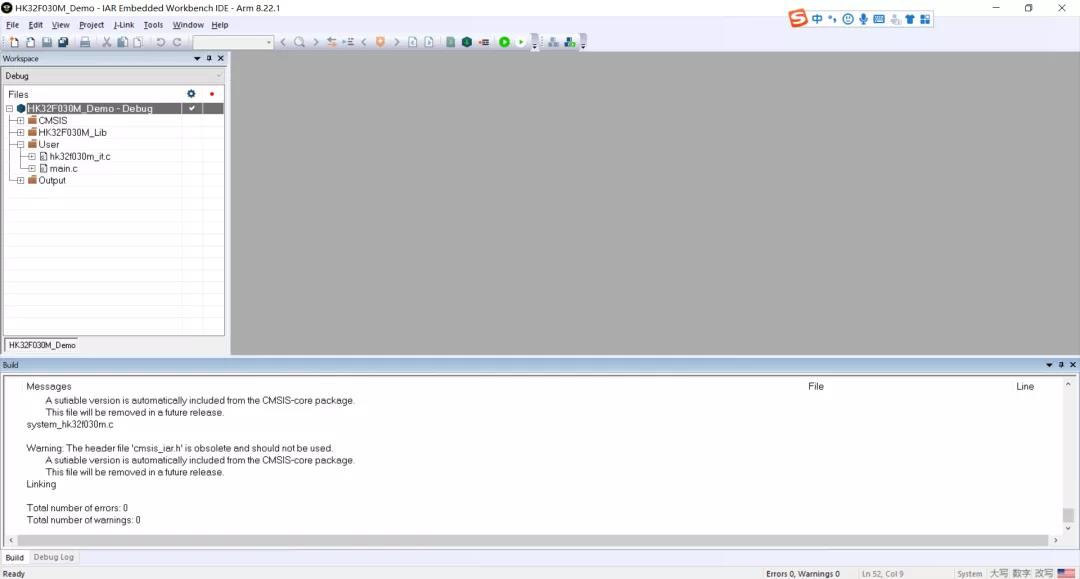Open Sogou toolbox grid icon
Screen dimensions: 1080x579
pos(925,19)
